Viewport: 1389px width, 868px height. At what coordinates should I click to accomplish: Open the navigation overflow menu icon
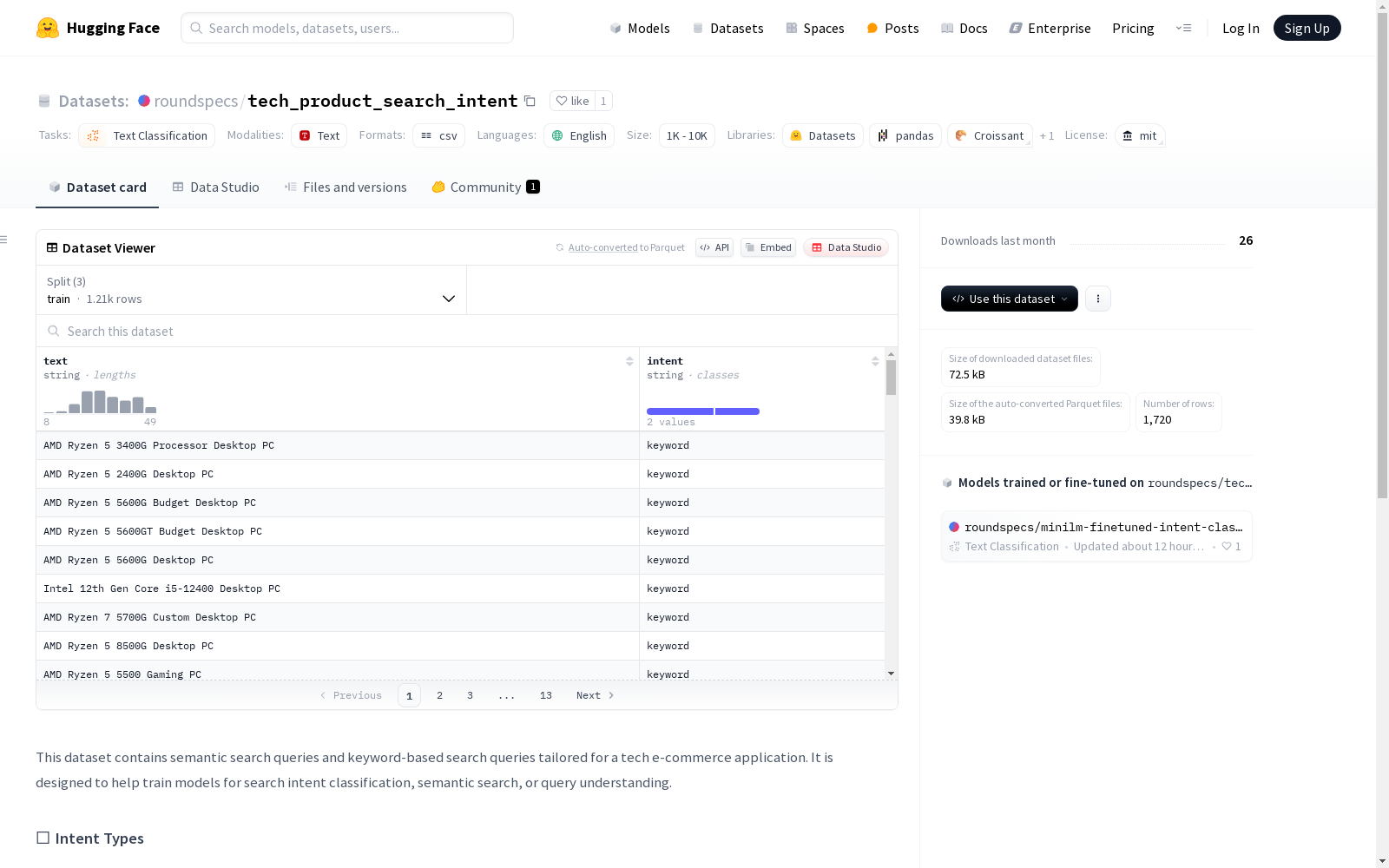point(1183,28)
